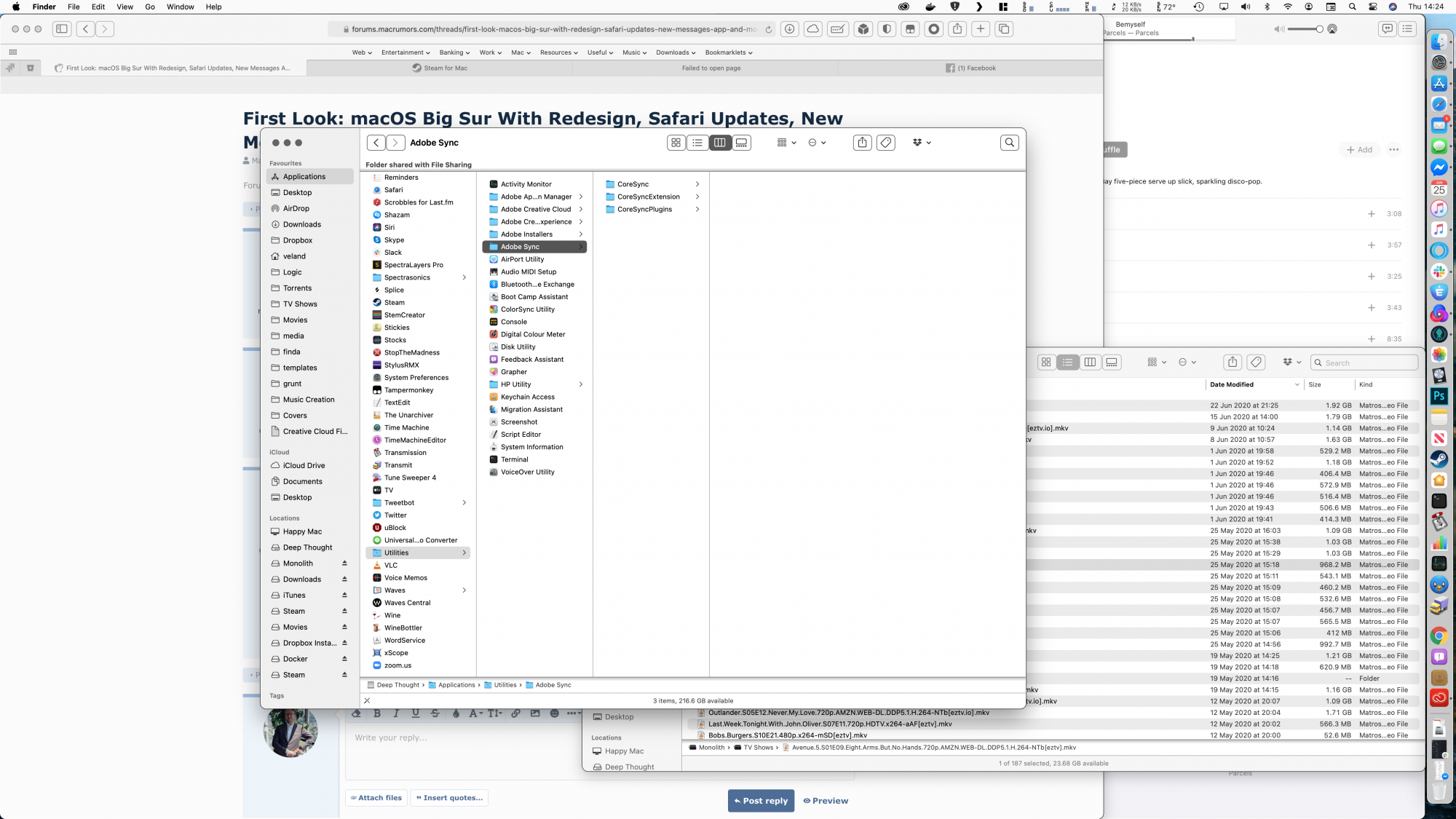The width and height of the screenshot is (1456, 819).
Task: Click the Post reply button
Action: pos(761,801)
